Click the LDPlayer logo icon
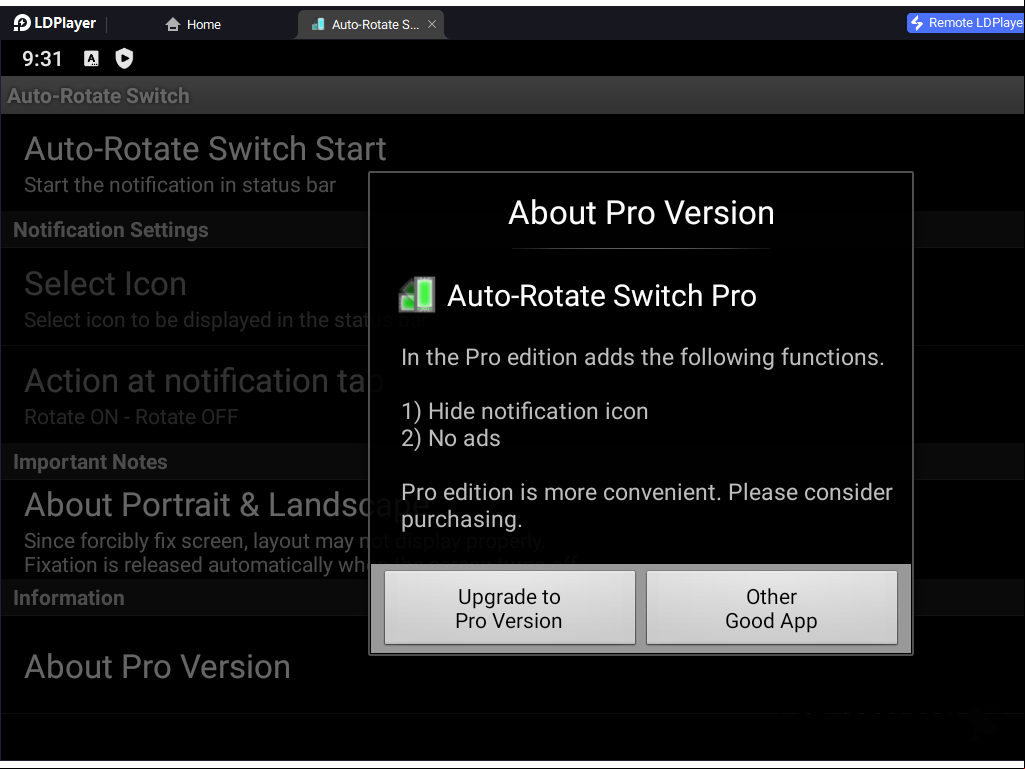1025x769 pixels. [22, 24]
